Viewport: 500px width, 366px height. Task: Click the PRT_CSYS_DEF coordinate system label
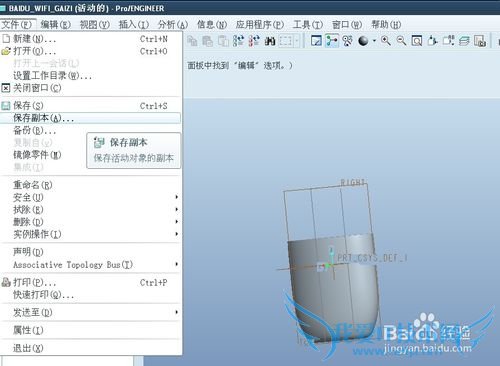[372, 258]
